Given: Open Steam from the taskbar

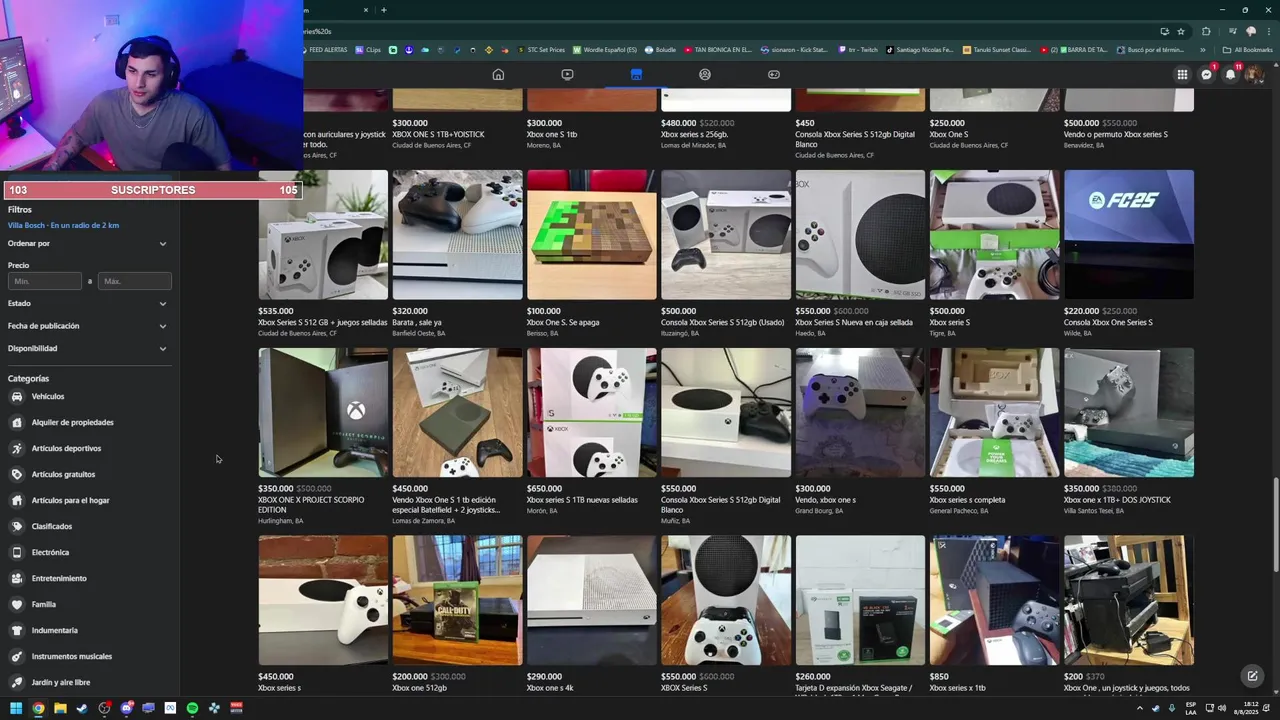Looking at the screenshot, I should 82,708.
